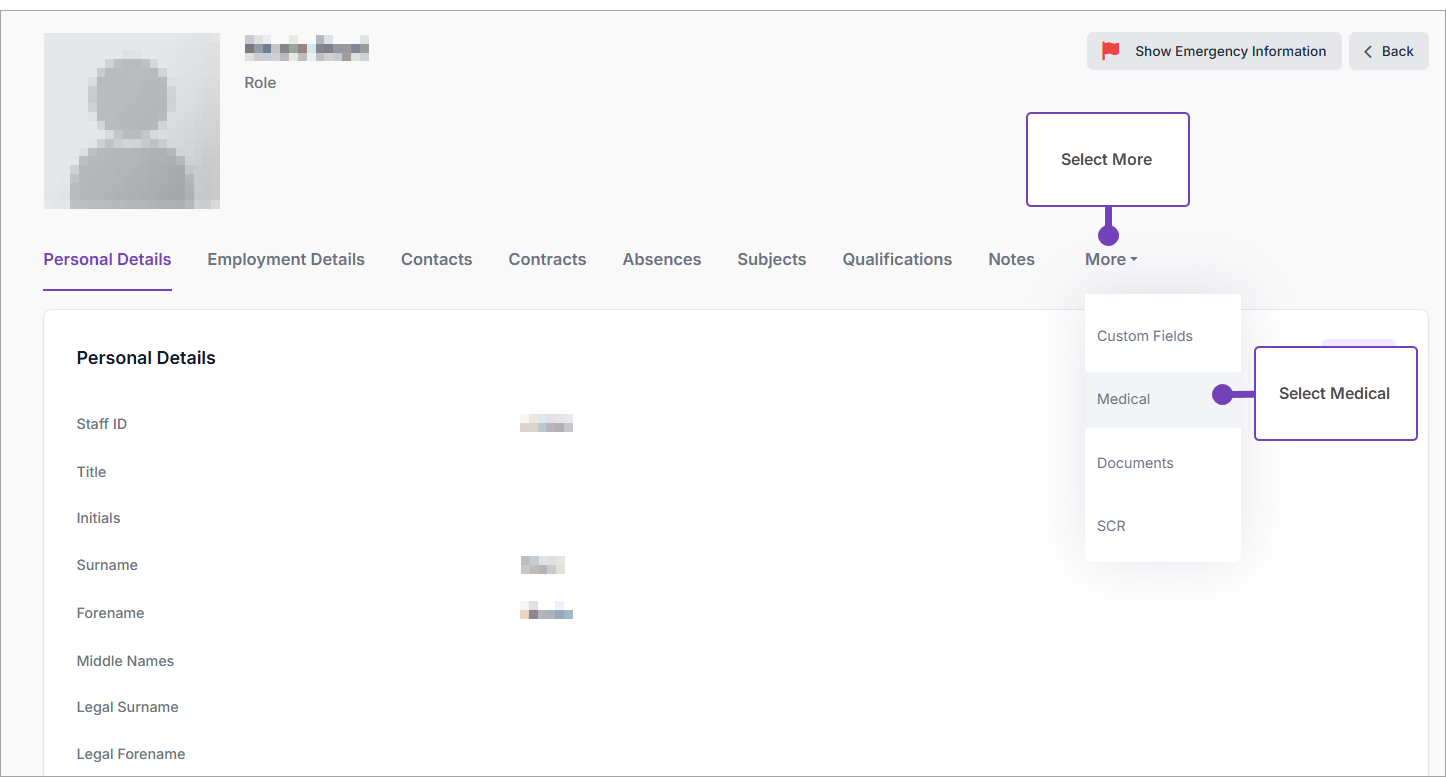Viewport: 1446px width, 777px height.
Task: Go to the Contracts tab
Action: (x=547, y=259)
